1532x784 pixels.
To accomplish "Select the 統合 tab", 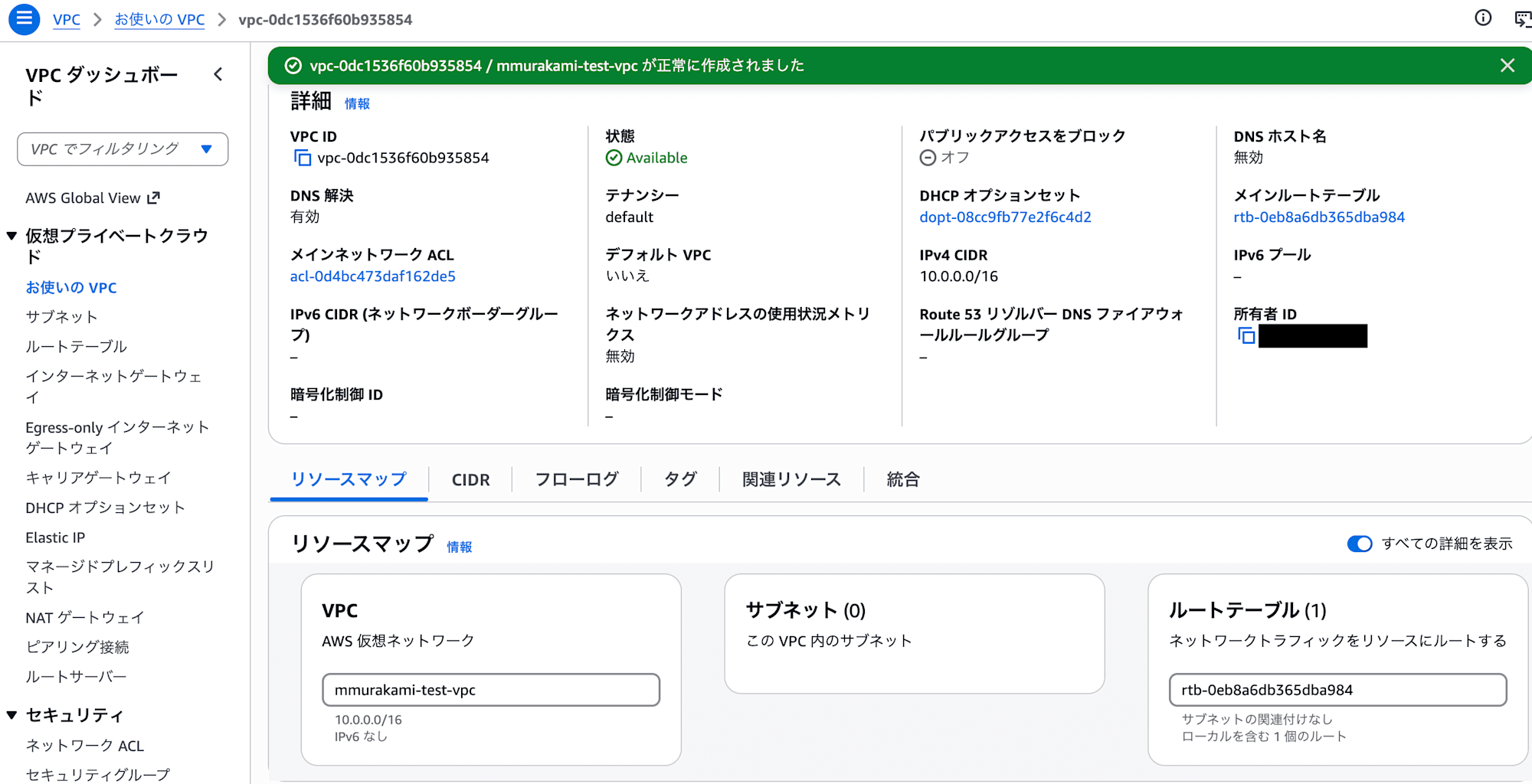I will [x=902, y=480].
